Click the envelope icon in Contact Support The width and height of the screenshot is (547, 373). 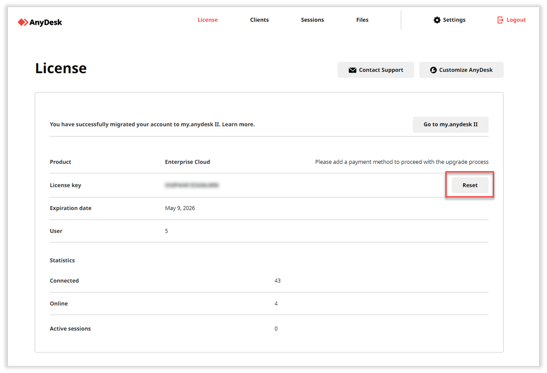pyautogui.click(x=352, y=70)
